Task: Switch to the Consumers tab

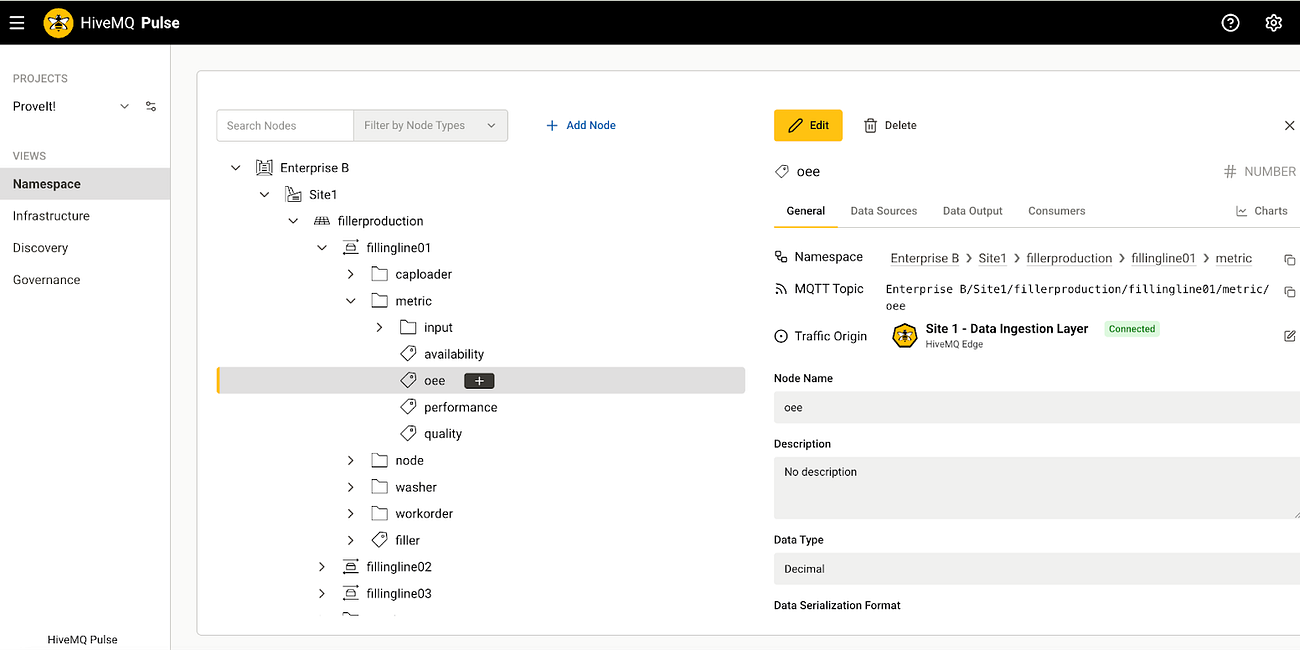Action: 1057,211
